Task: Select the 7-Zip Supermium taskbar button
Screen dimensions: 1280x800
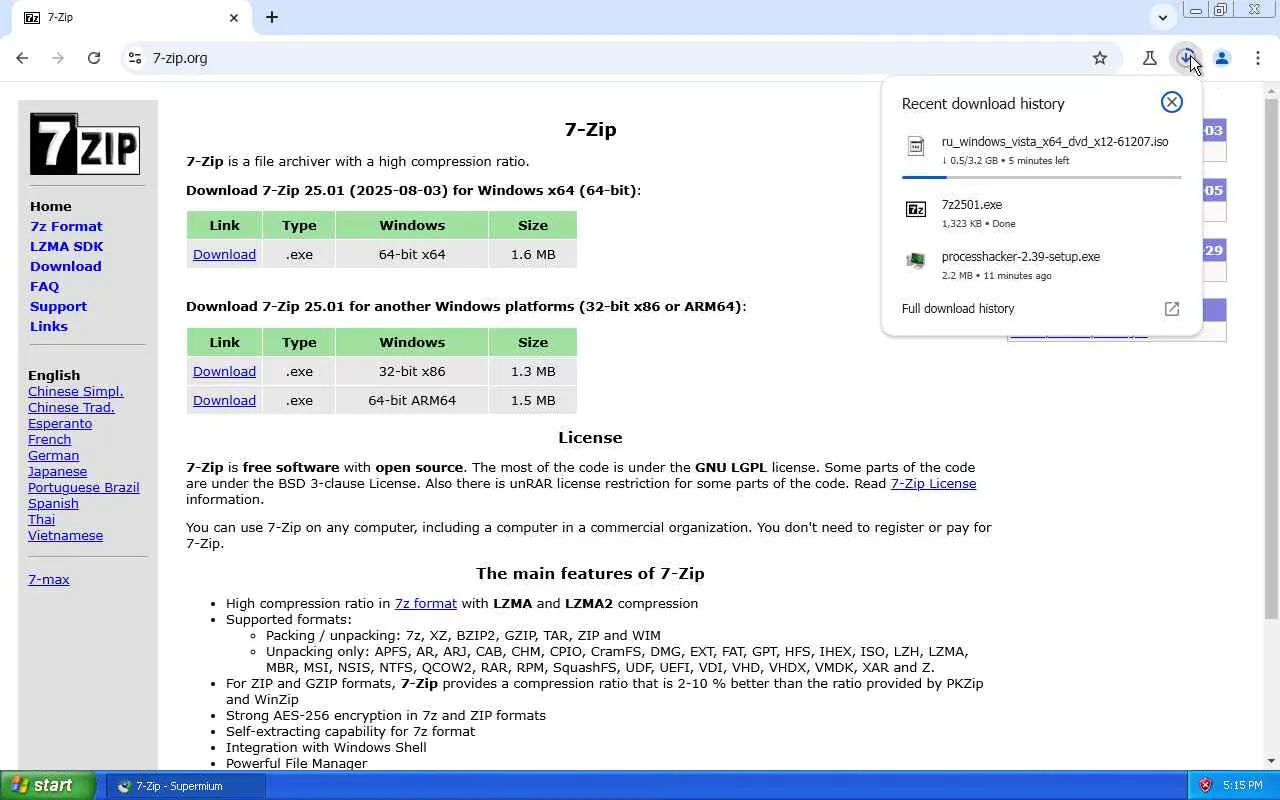Action: (186, 786)
